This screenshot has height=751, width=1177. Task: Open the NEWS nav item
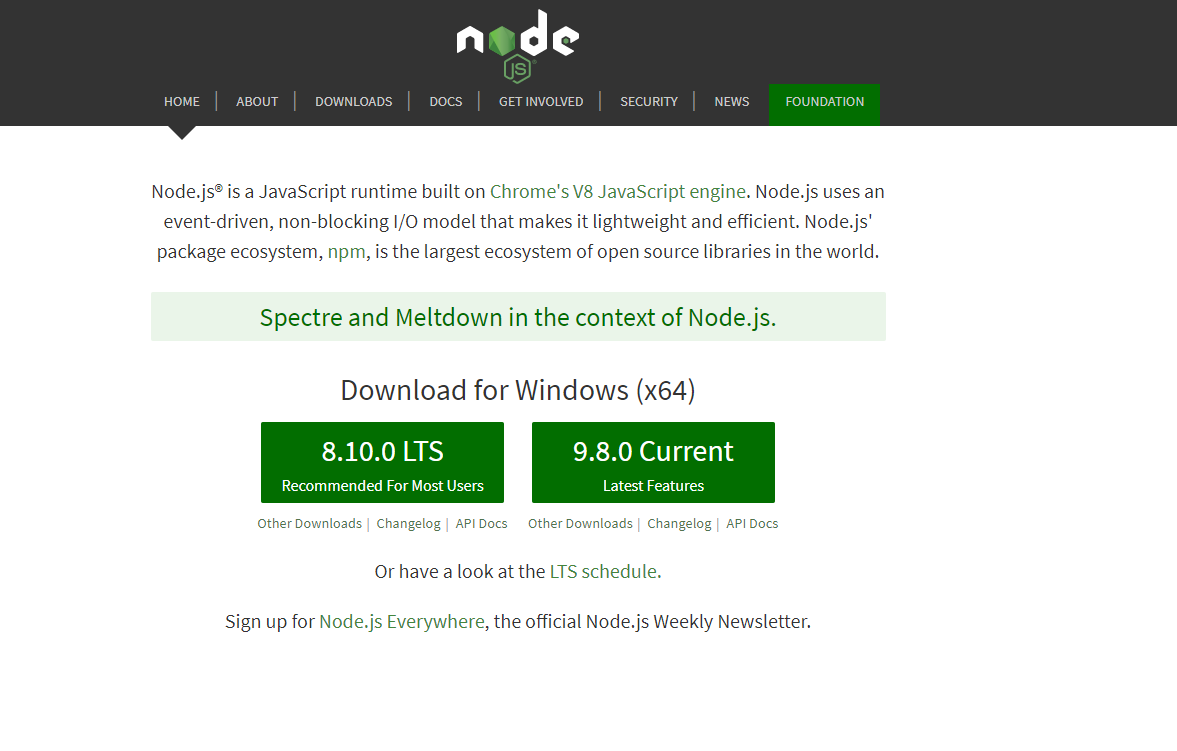(732, 101)
